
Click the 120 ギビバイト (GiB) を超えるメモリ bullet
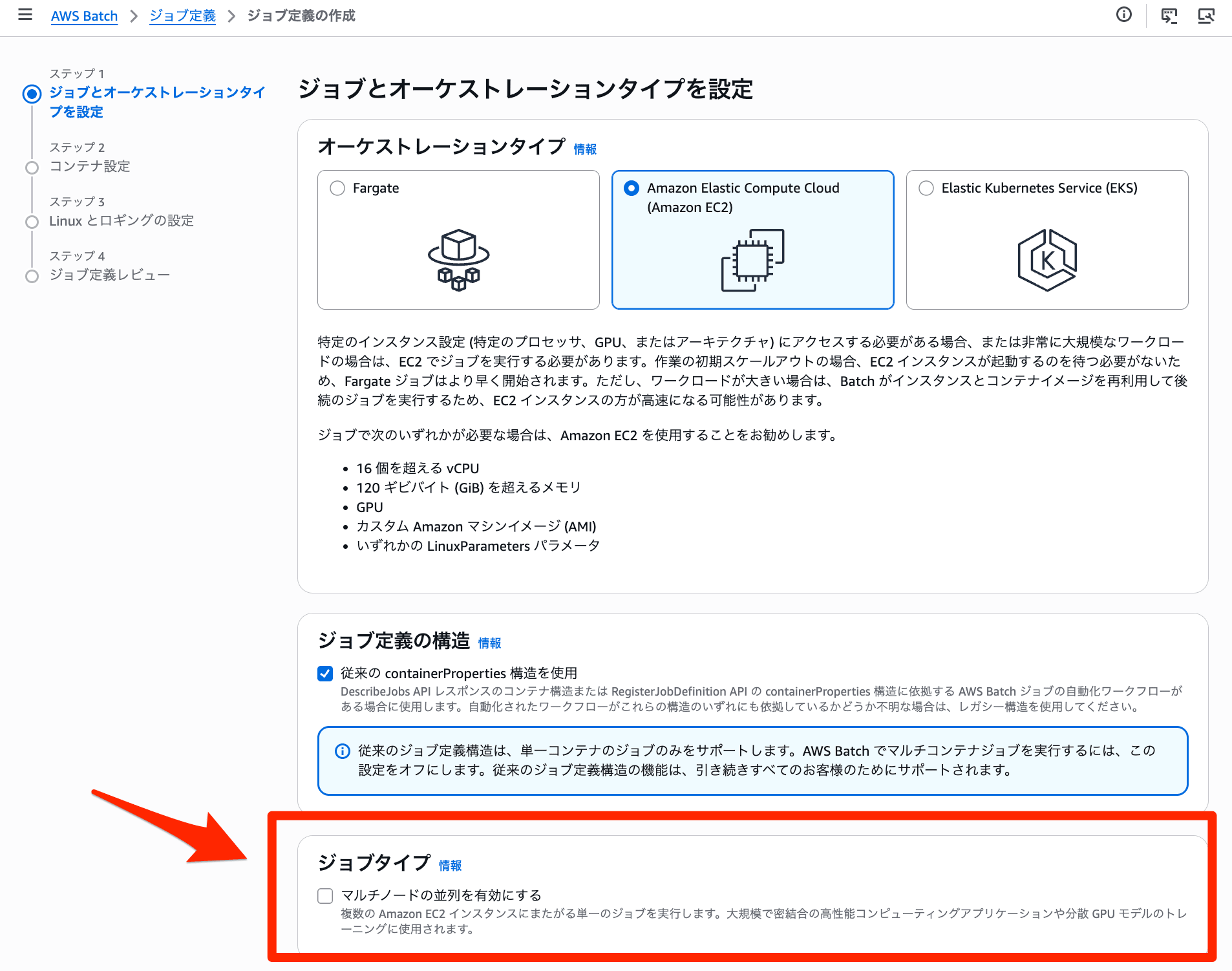point(469,487)
